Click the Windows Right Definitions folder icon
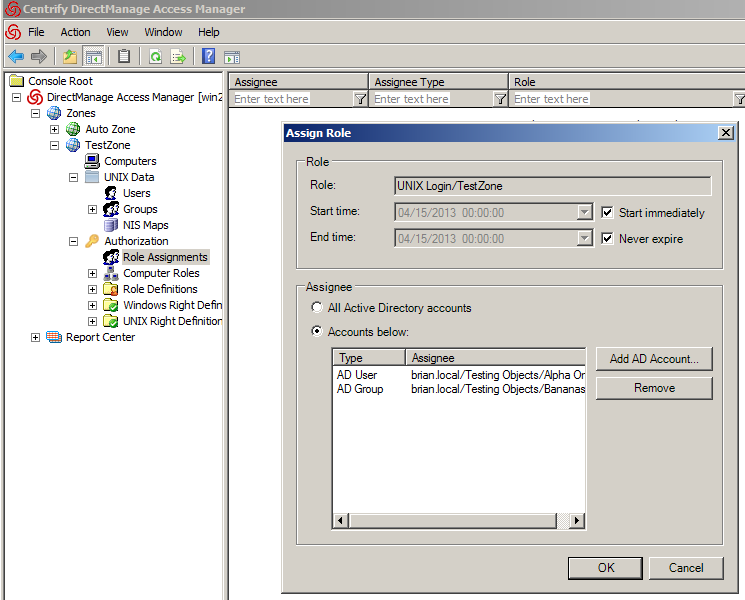Image resolution: width=745 pixels, height=600 pixels. tap(111, 305)
